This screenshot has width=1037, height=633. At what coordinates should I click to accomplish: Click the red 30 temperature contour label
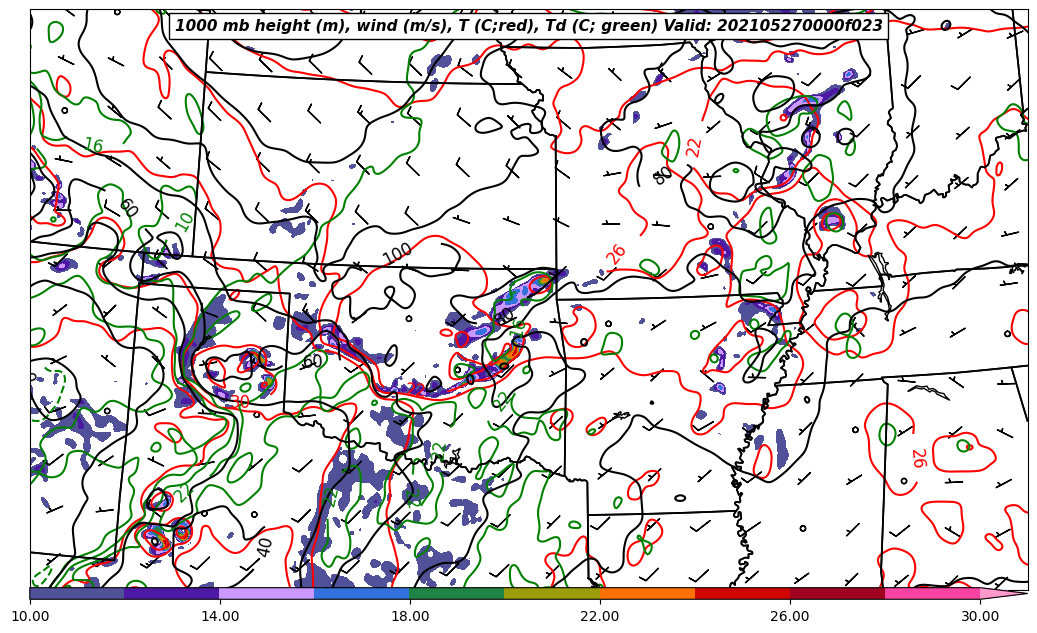[x=240, y=401]
